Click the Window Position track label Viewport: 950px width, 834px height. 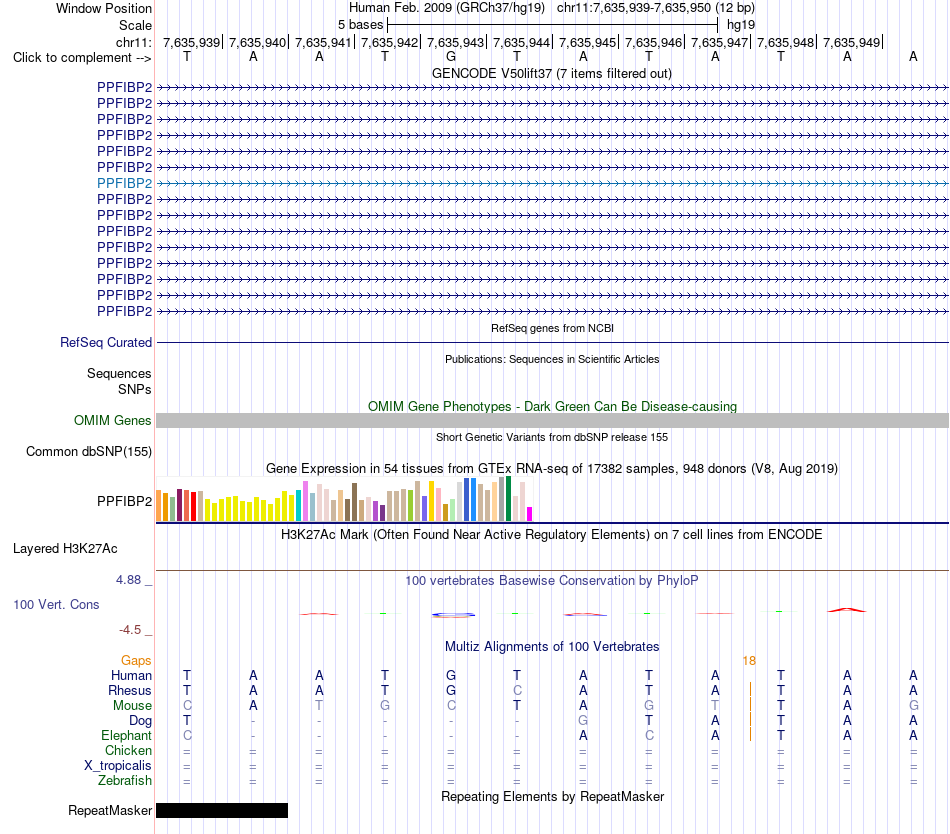click(104, 8)
